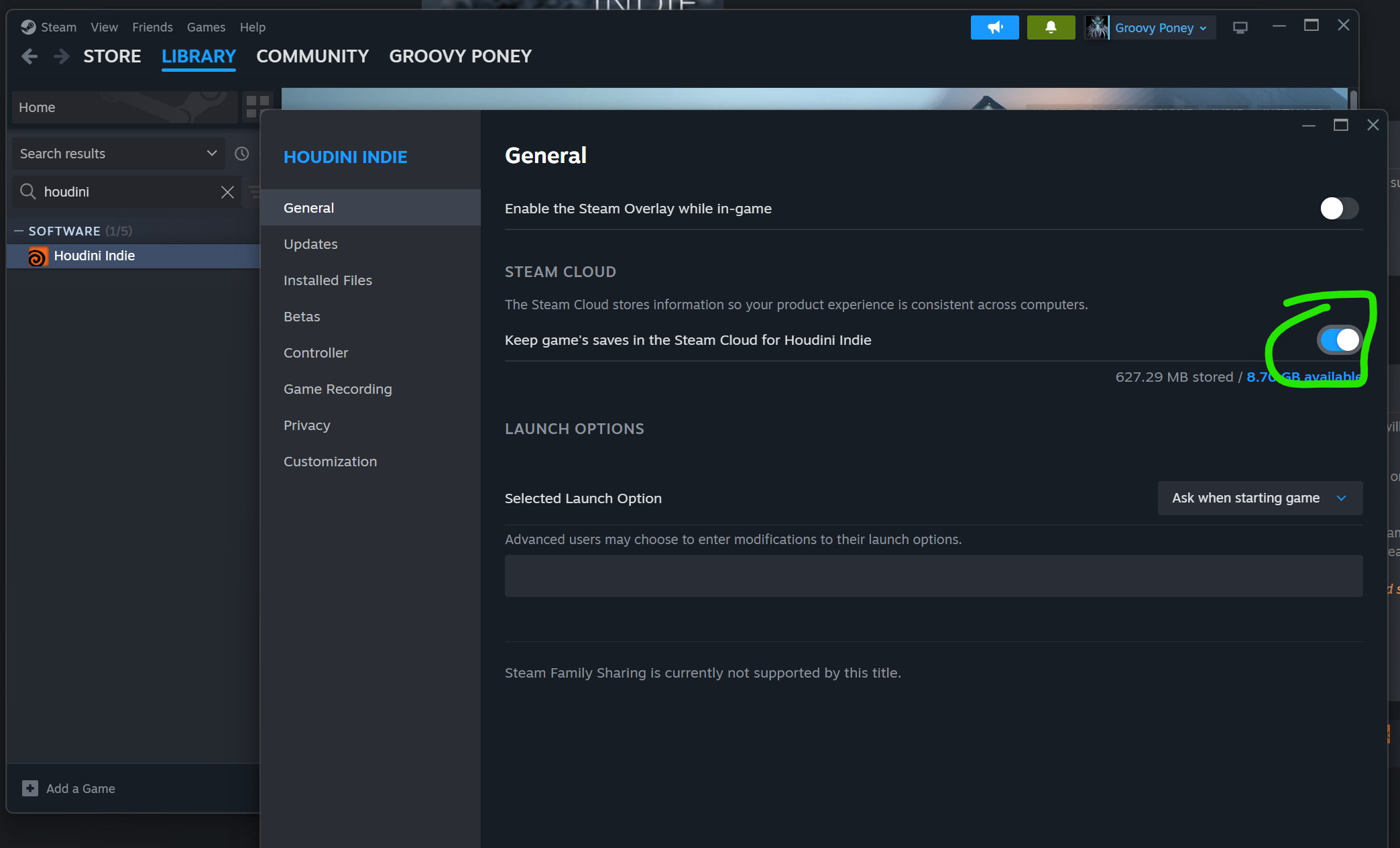Viewport: 1400px width, 848px height.
Task: Click the magnifier search icon
Action: 27,192
